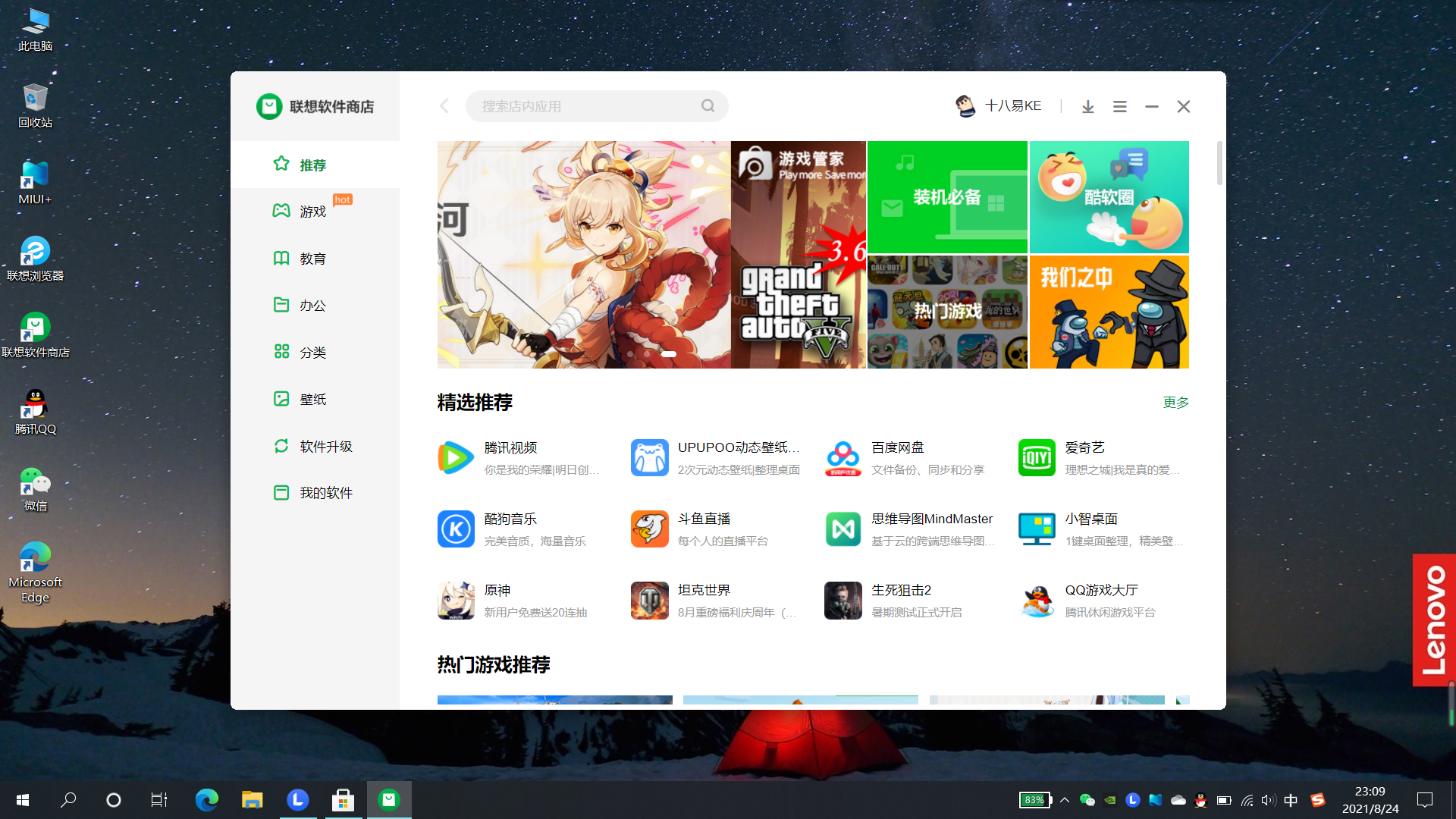Screen dimensions: 1456x819
Task: Open the 推荐 sidebar section
Action: click(x=315, y=165)
